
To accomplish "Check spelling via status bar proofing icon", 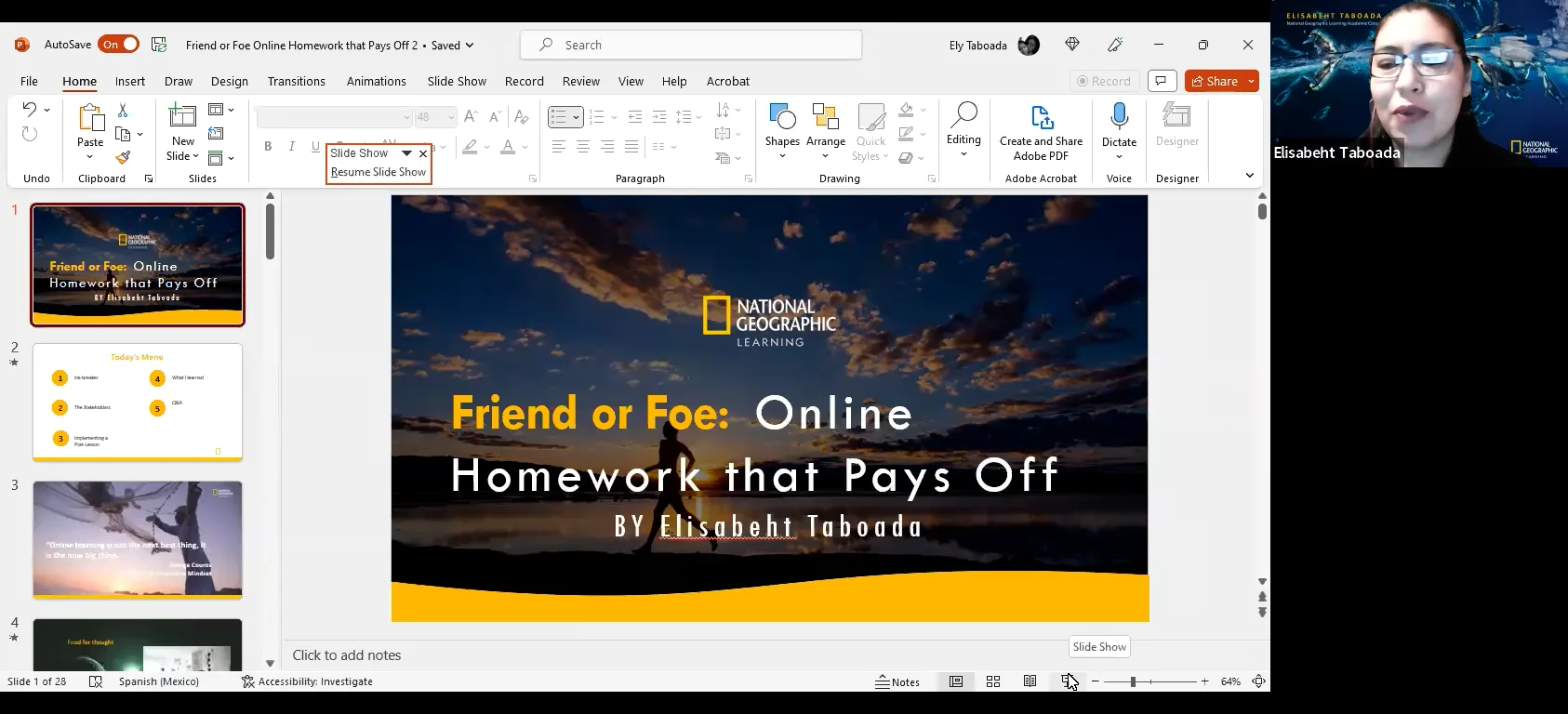I will point(95,681).
